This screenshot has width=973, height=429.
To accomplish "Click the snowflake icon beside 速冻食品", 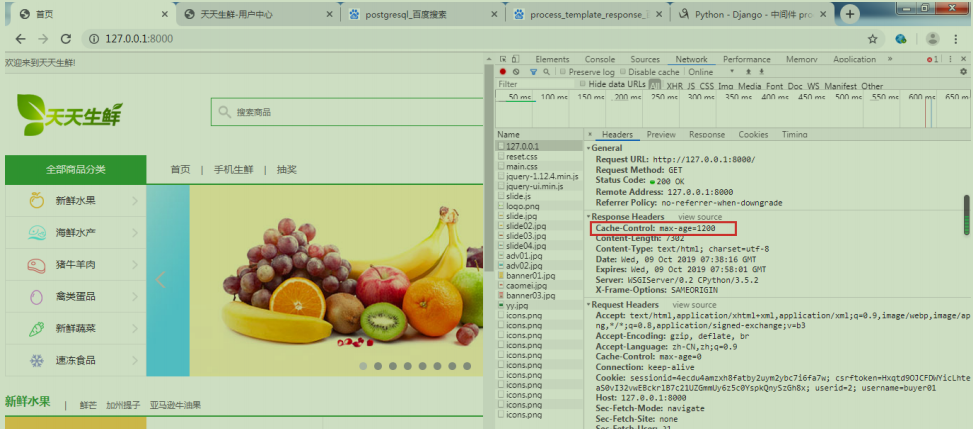I will coord(37,360).
